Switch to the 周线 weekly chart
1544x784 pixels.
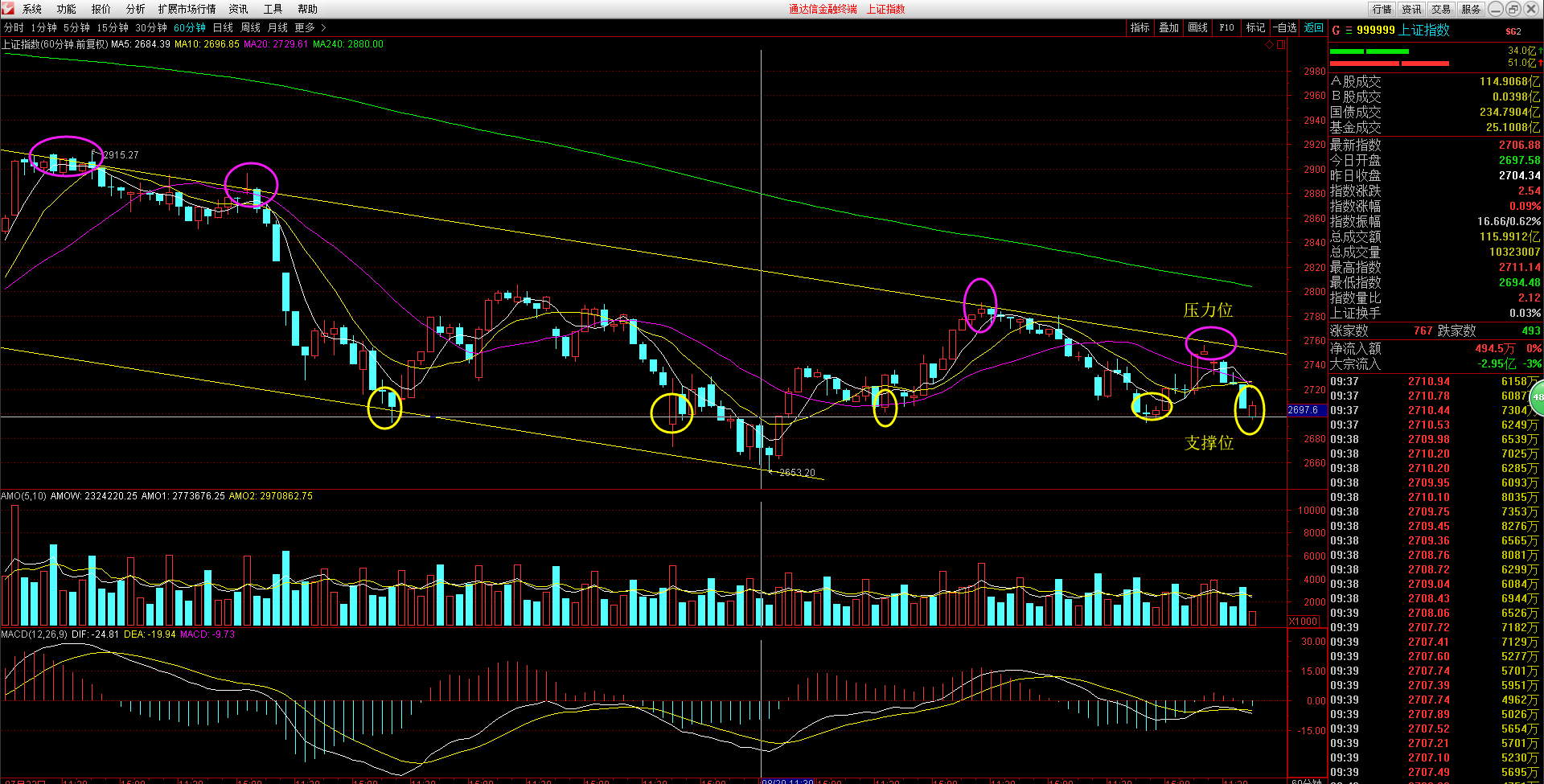250,28
